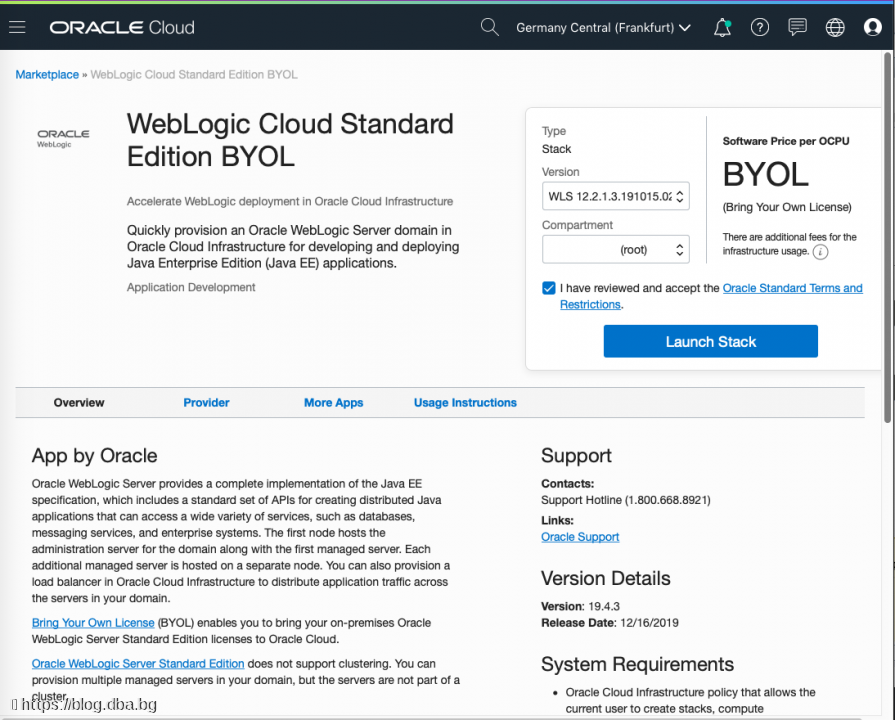
Task: Switch to the Provider tab
Action: point(206,403)
